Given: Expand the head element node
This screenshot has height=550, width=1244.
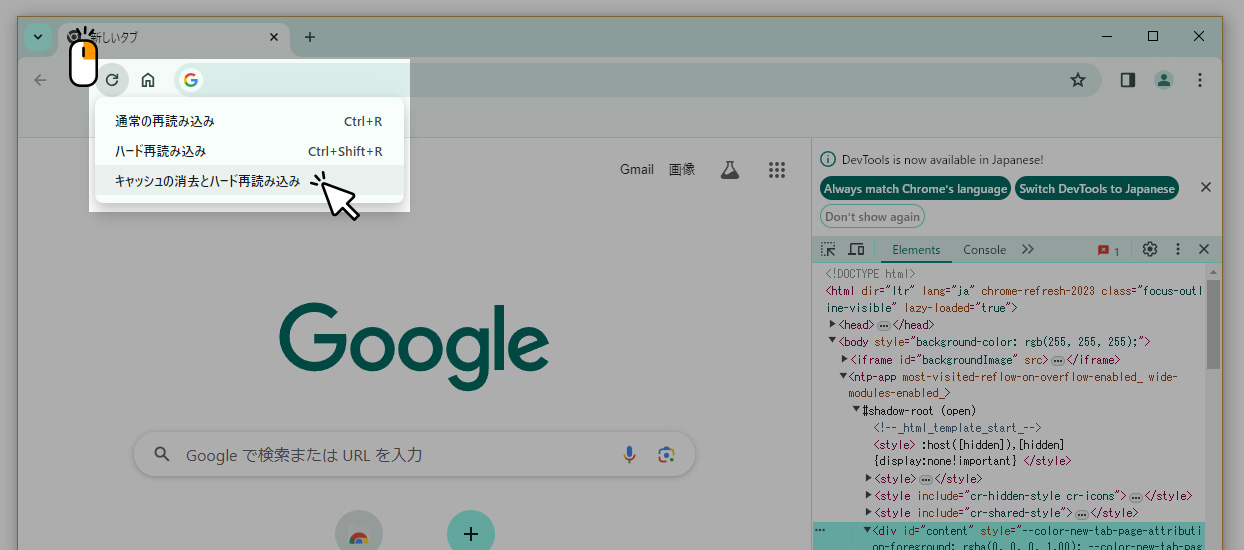Looking at the screenshot, I should coord(832,325).
